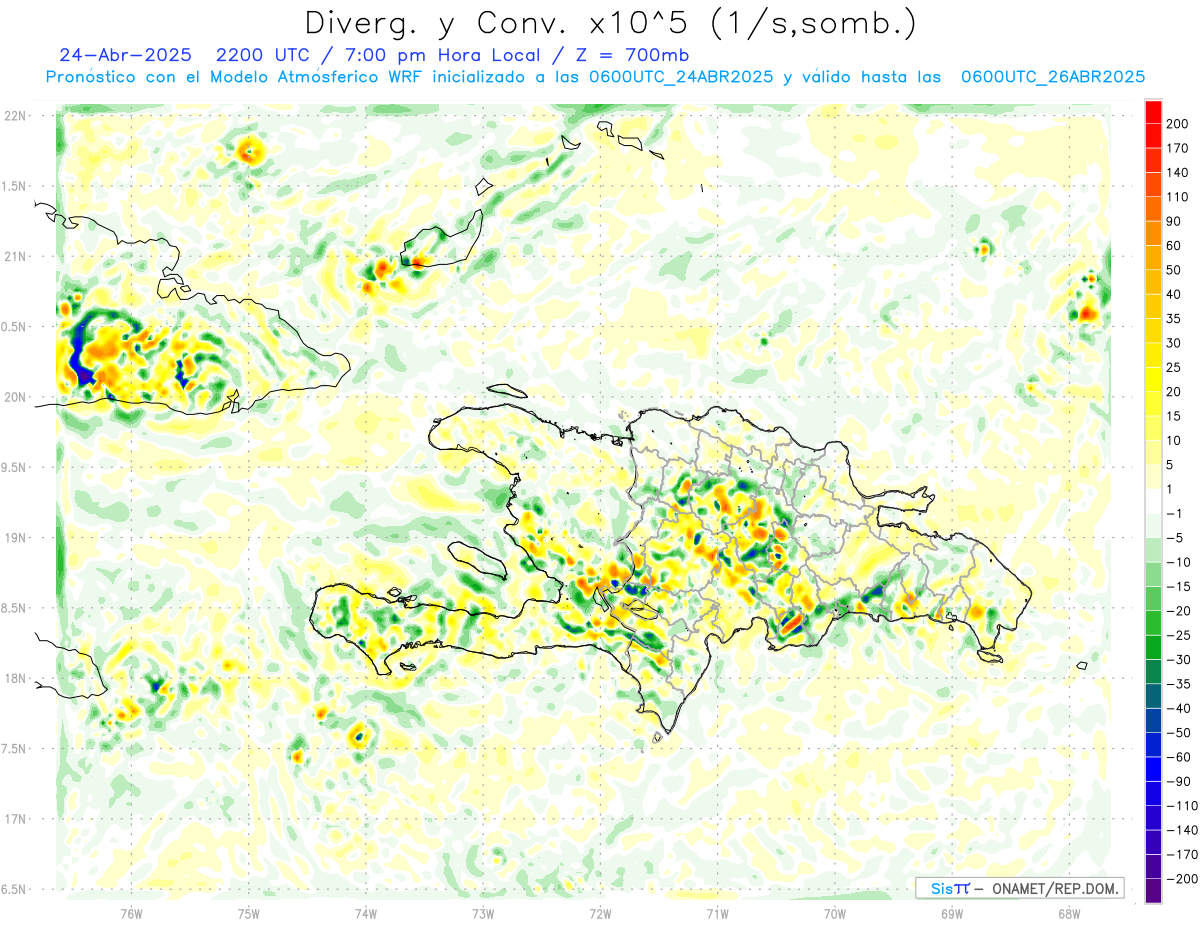This screenshot has height=927, width=1200.
Task: Click the '74W' longitude label
Action: coord(366,913)
